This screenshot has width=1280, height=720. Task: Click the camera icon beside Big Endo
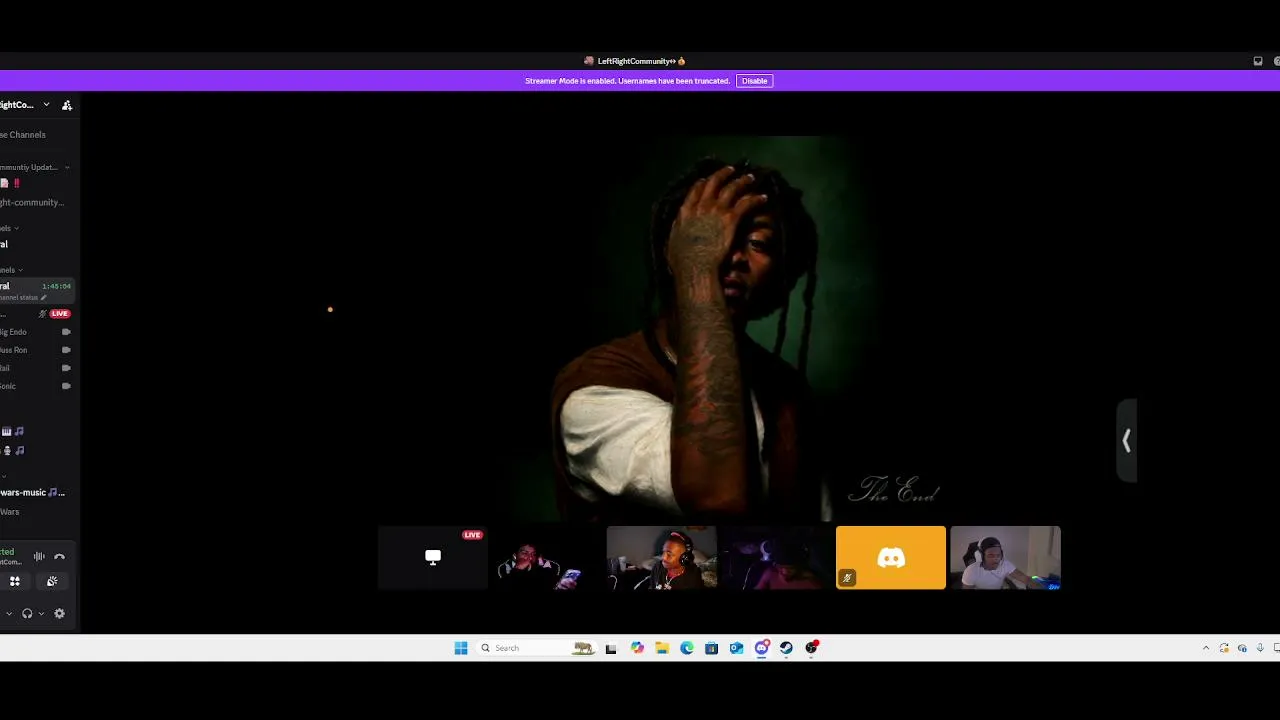pyautogui.click(x=66, y=332)
